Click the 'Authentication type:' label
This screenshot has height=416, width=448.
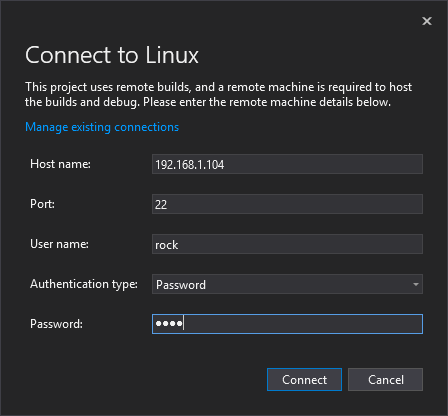(x=84, y=284)
